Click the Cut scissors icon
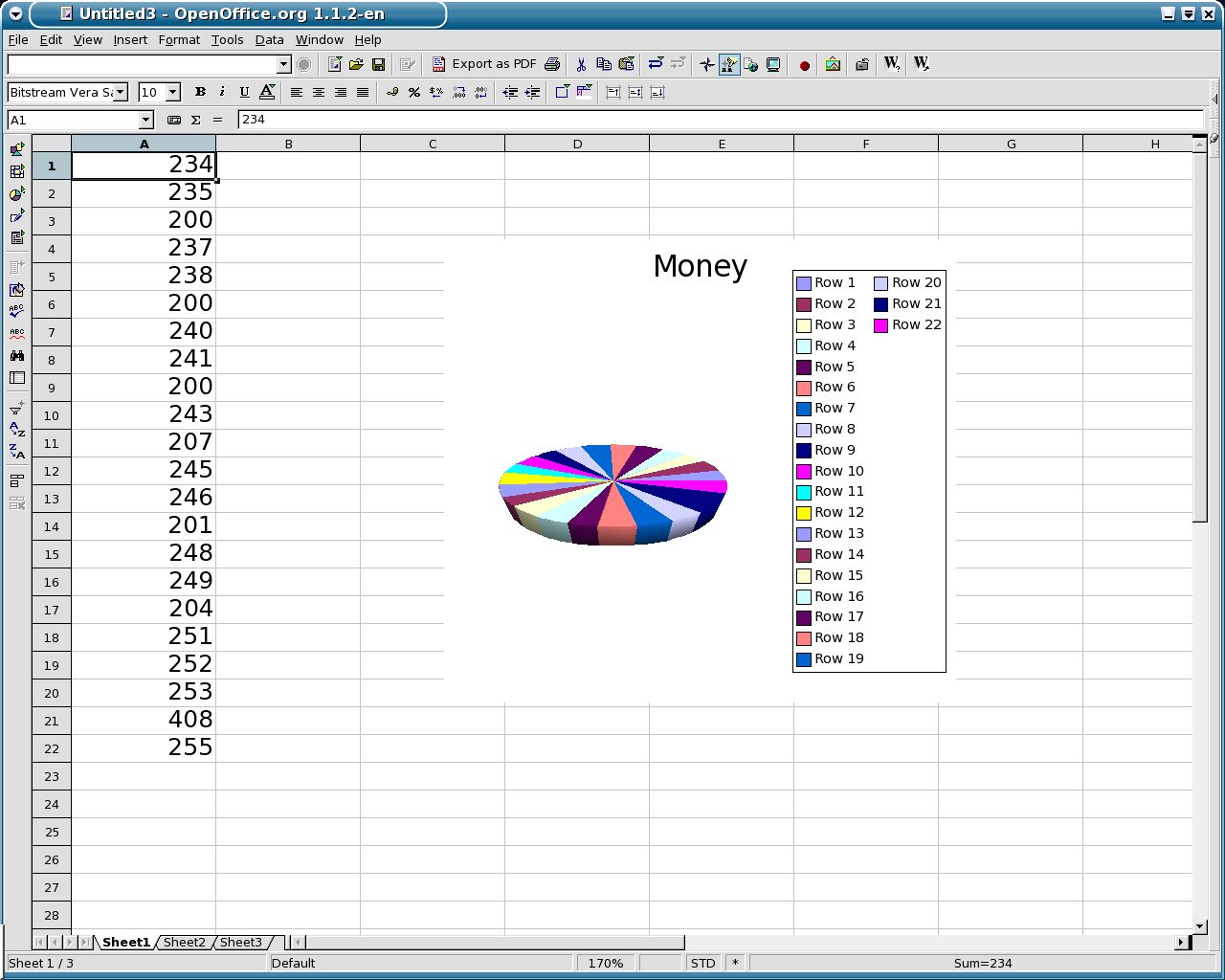The height and width of the screenshot is (980, 1225). point(581,64)
